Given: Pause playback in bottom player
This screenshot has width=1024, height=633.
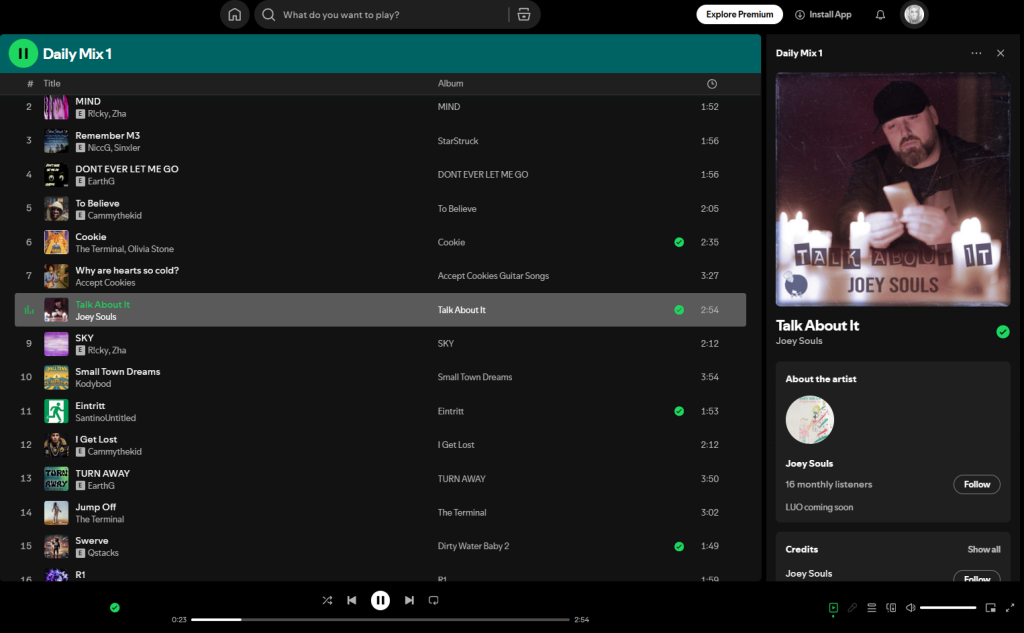Looking at the screenshot, I should pos(380,600).
